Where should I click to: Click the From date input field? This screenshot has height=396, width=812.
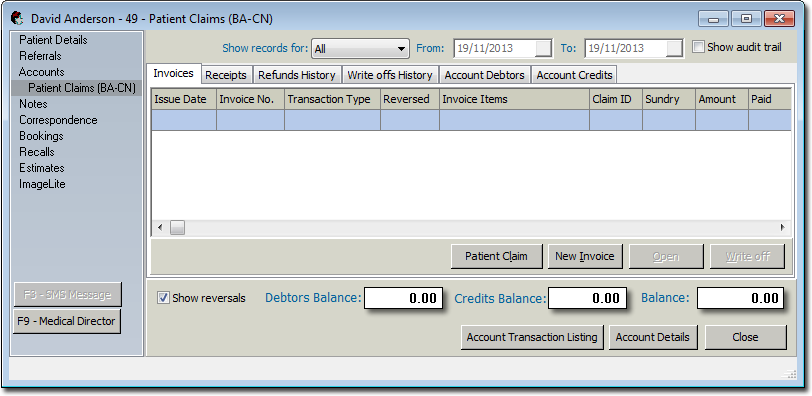point(495,48)
